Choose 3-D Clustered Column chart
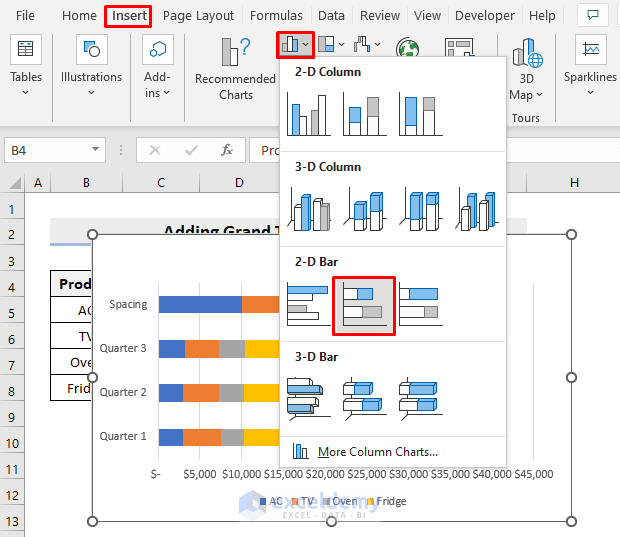 click(x=309, y=209)
